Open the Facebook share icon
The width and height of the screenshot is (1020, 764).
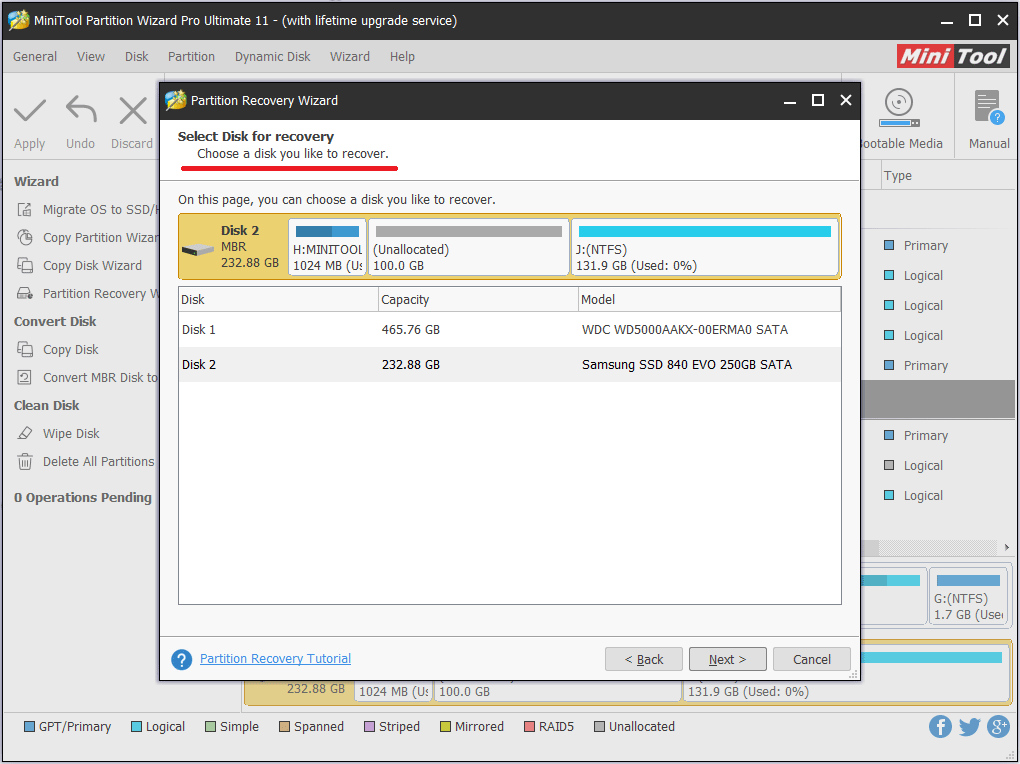(940, 726)
